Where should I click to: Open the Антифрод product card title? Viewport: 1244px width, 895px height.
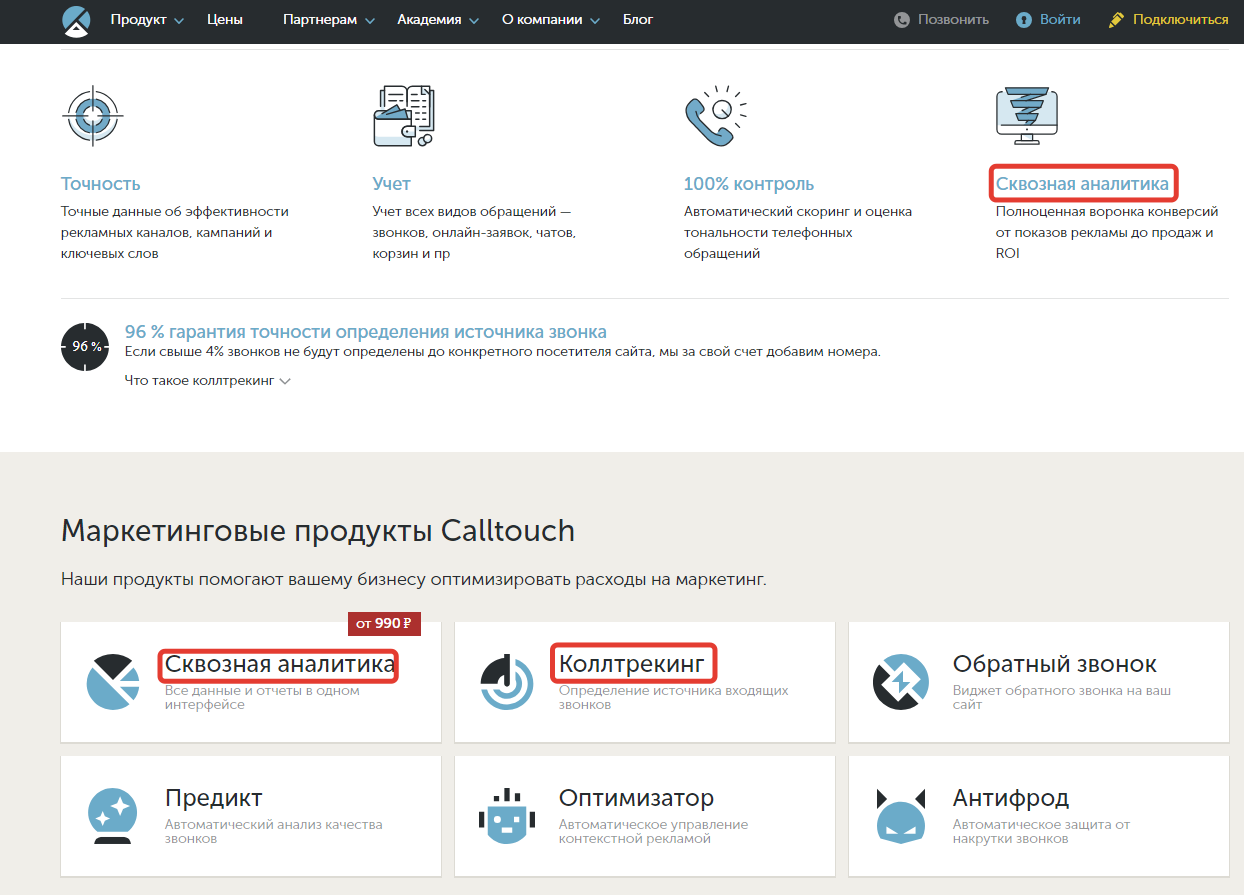pyautogui.click(x=1011, y=798)
